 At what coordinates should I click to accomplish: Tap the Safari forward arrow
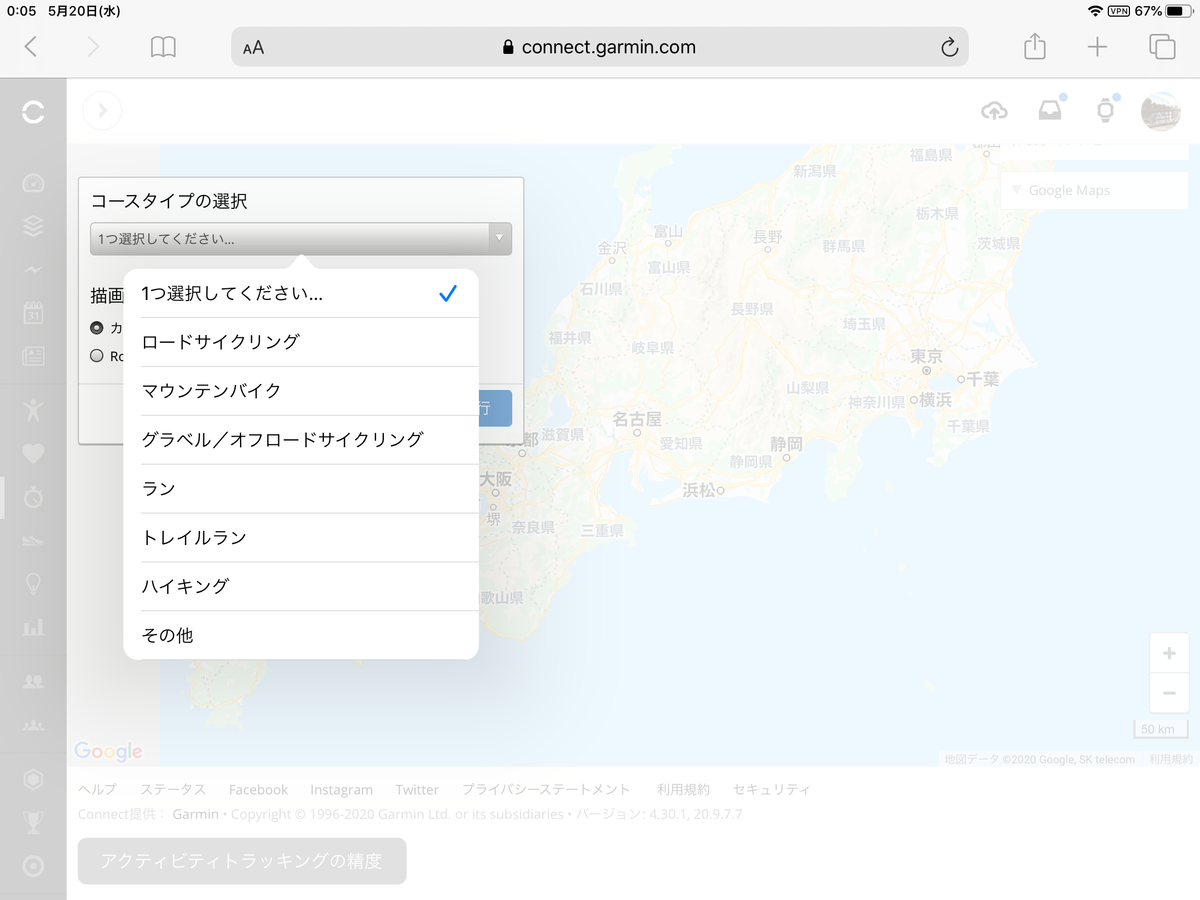[x=93, y=46]
